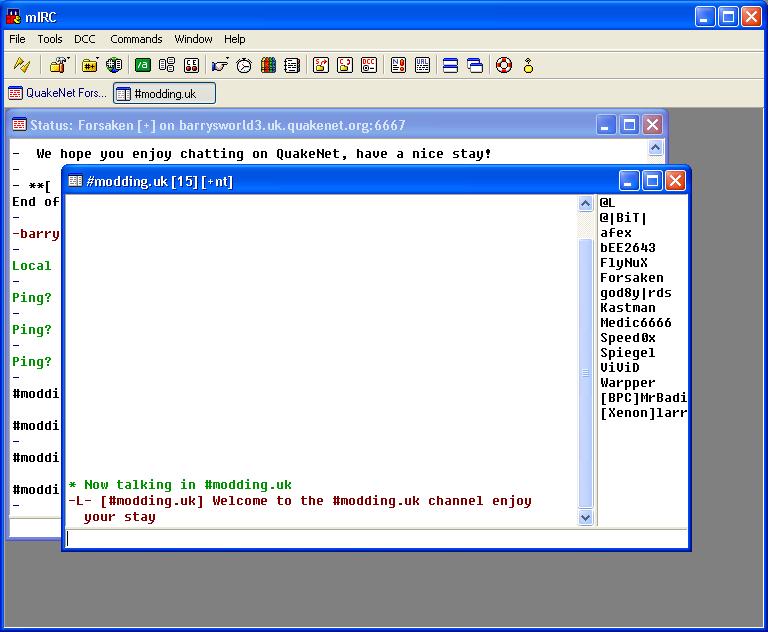Select nick afex in the nicklist

click(616, 233)
